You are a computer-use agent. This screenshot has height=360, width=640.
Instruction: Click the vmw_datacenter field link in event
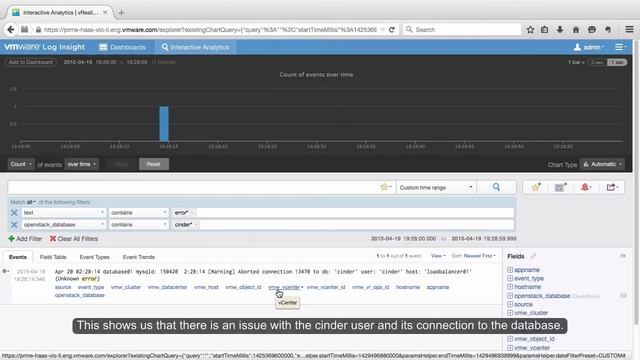[167, 287]
